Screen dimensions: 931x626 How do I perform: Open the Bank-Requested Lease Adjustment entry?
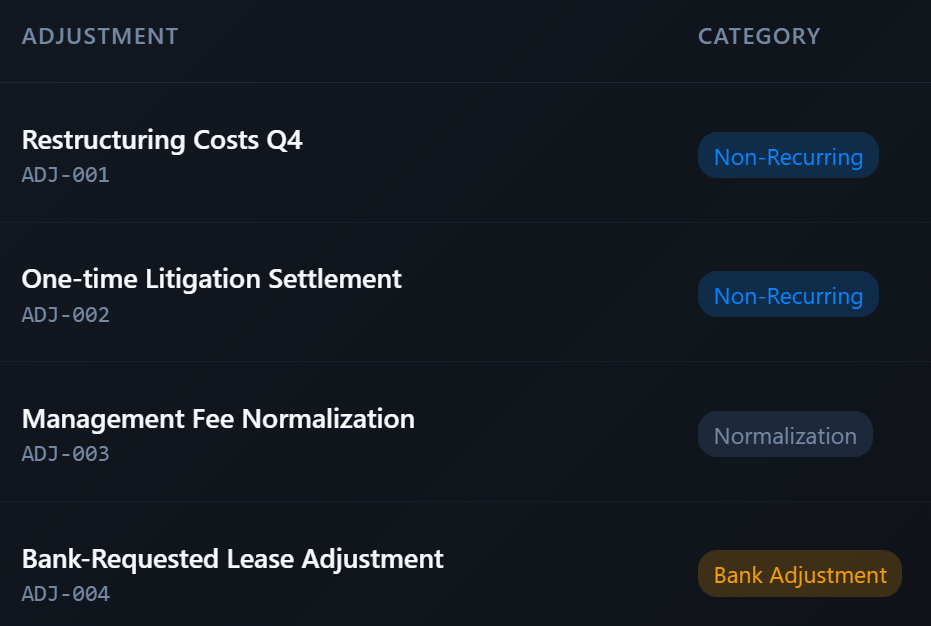pos(232,558)
